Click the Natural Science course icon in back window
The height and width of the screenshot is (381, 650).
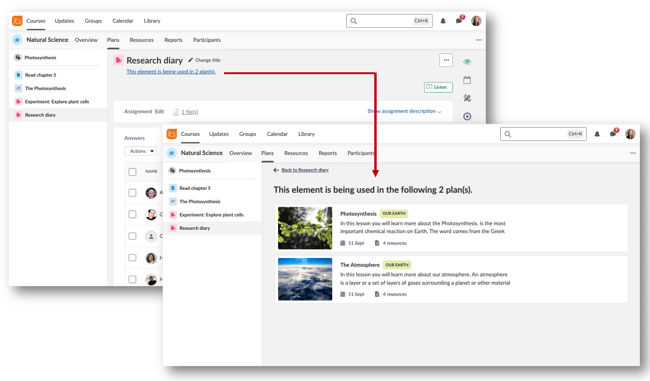(x=17, y=40)
